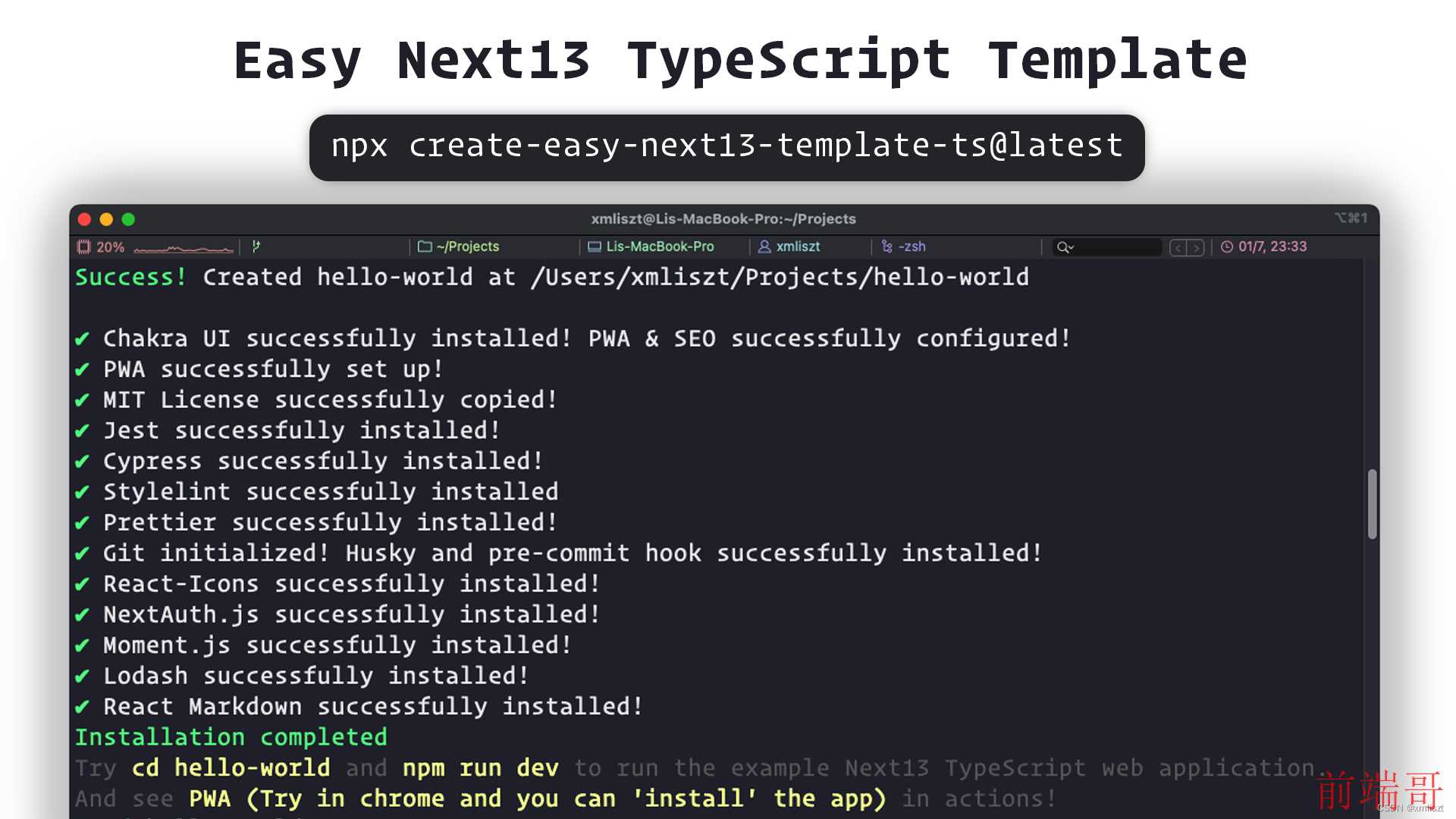Image resolution: width=1456 pixels, height=819 pixels.
Task: Click the git branch icon in status bar
Action: coord(256,246)
